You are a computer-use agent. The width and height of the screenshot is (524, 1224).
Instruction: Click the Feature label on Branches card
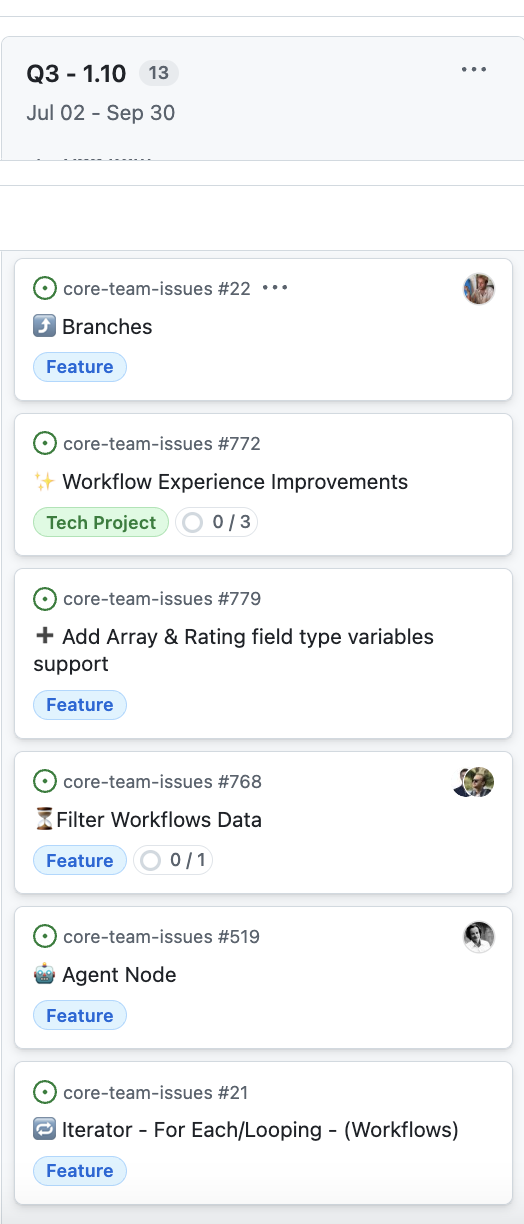coord(80,367)
